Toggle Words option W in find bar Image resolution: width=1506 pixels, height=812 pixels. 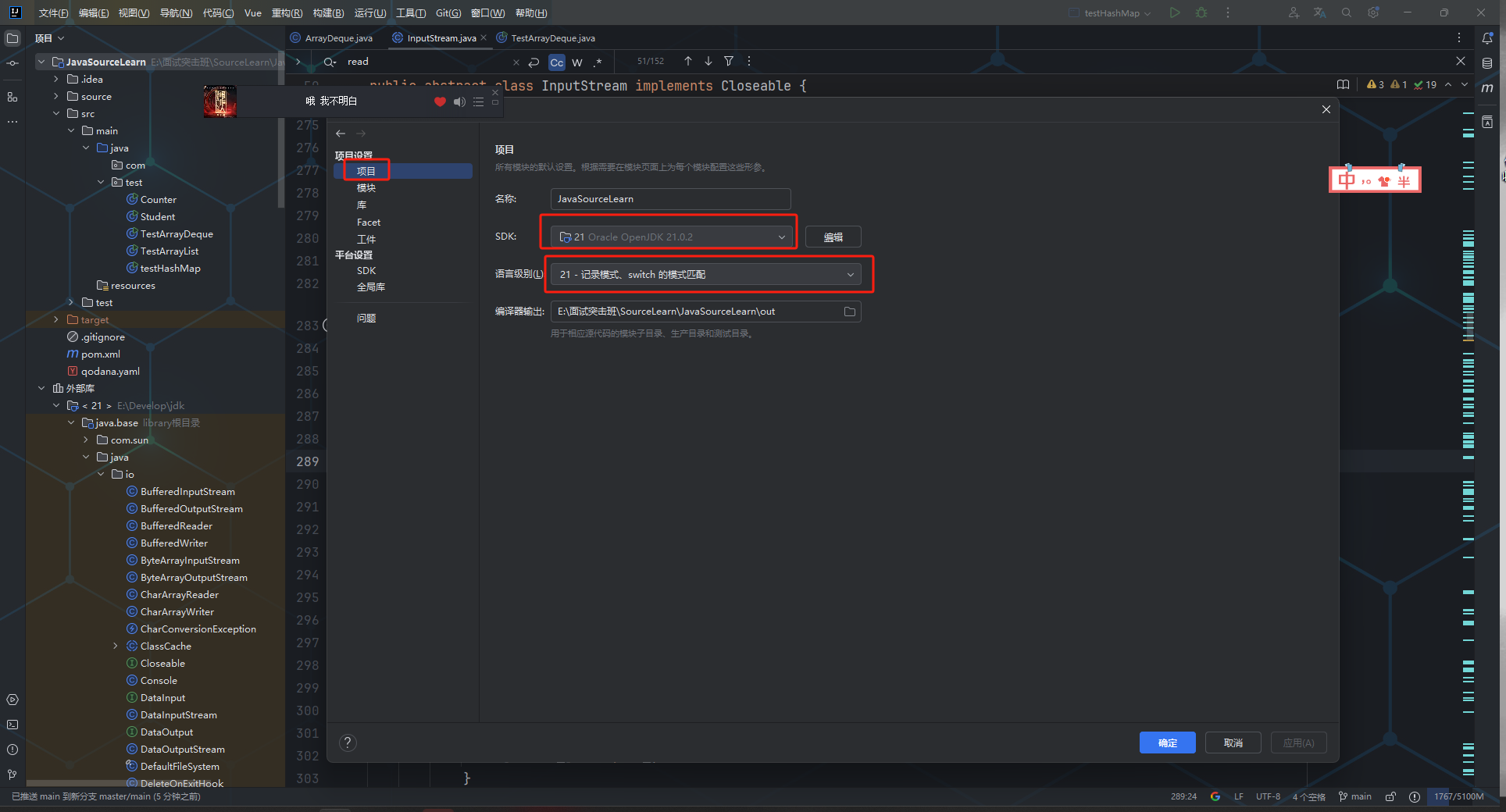coord(577,62)
